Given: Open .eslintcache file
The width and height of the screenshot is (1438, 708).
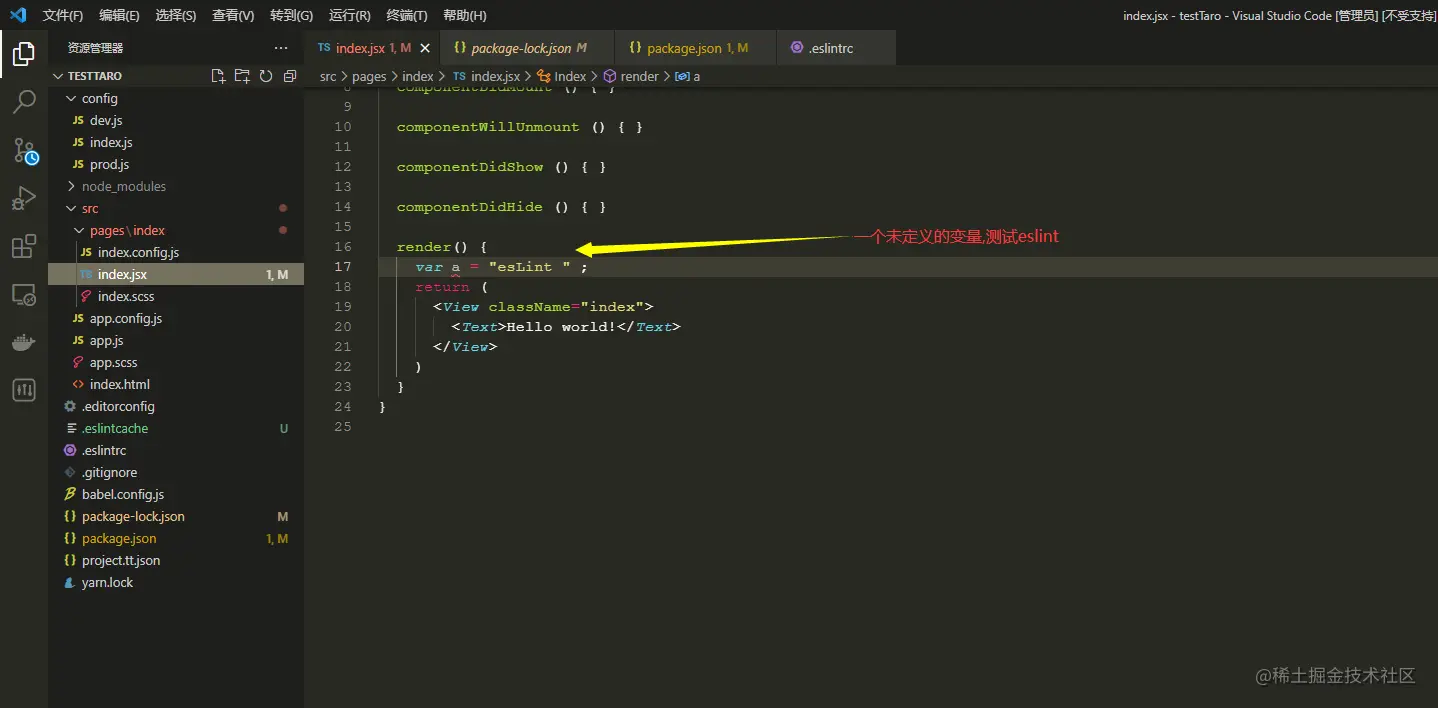Looking at the screenshot, I should (x=115, y=428).
